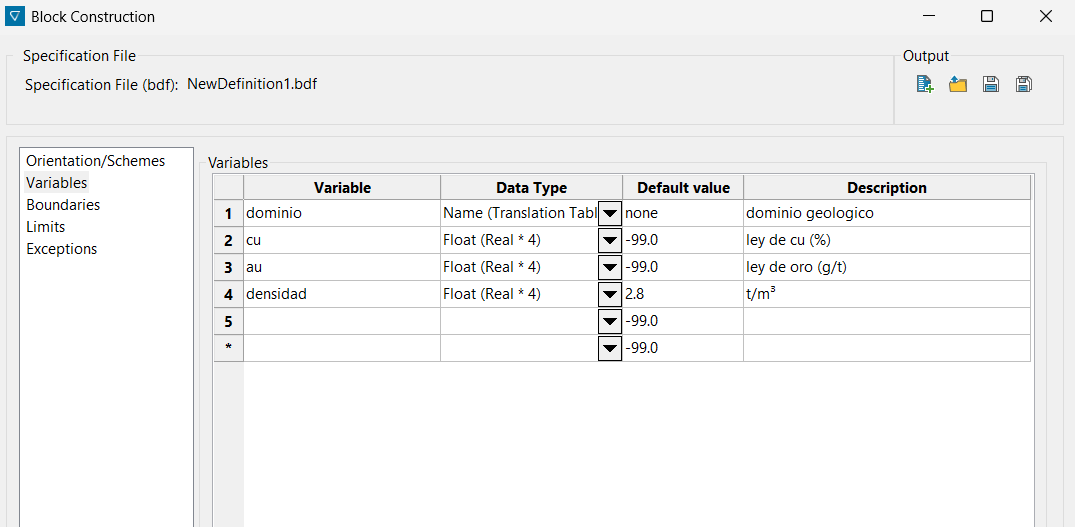Select row header number 5

[x=228, y=321]
